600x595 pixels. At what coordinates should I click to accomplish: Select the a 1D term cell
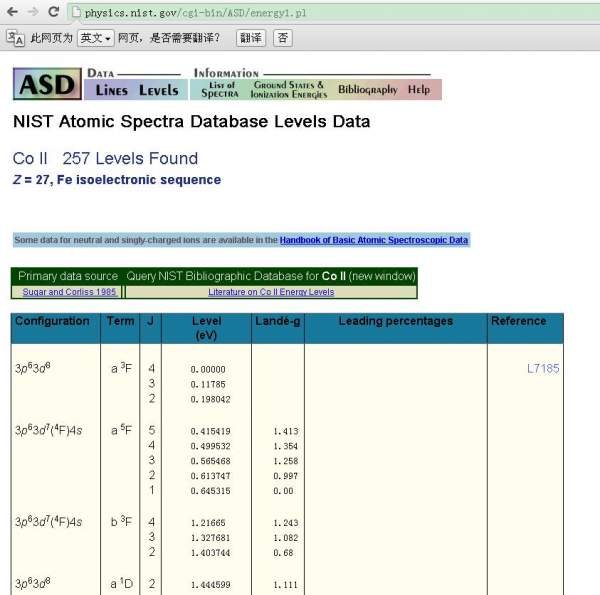[x=122, y=584]
